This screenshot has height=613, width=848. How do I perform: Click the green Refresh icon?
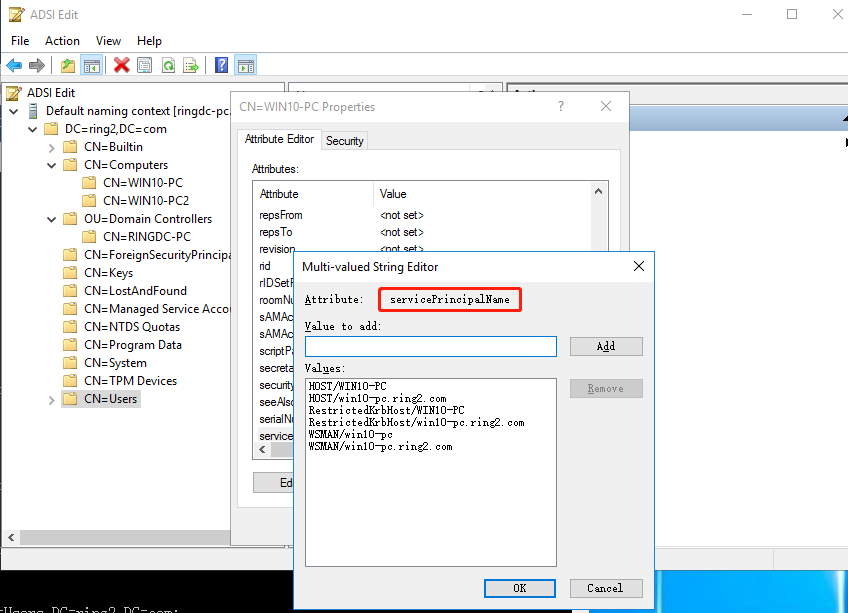pos(168,65)
